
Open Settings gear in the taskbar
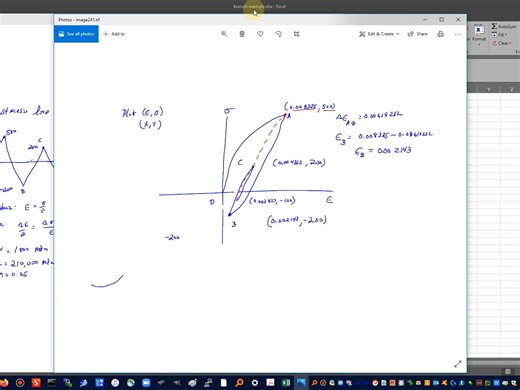tap(255, 383)
